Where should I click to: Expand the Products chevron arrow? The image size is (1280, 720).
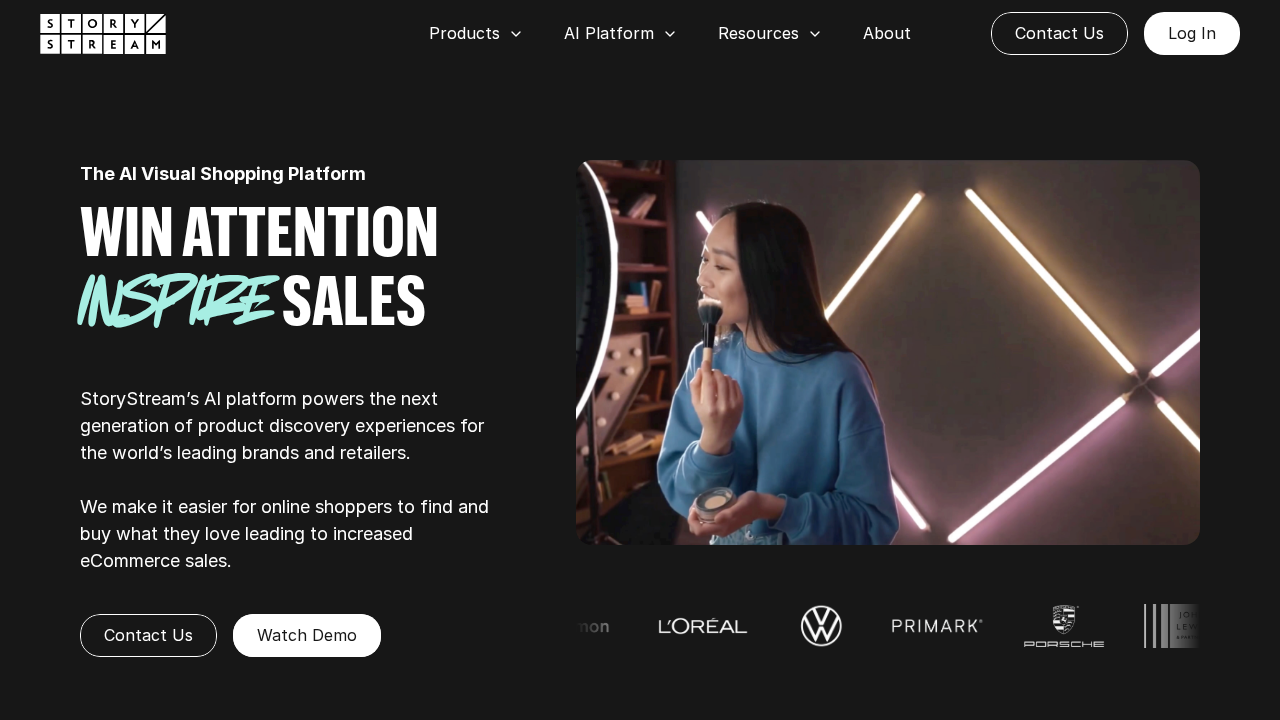(x=516, y=34)
